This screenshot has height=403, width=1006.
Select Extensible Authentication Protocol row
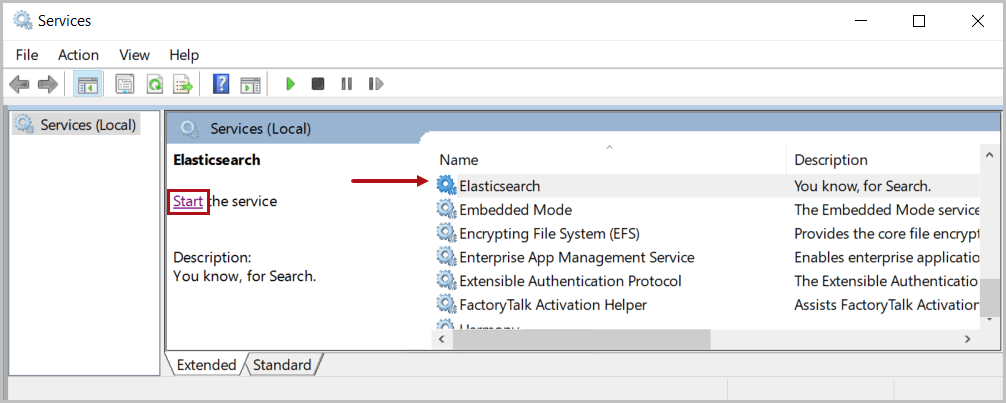707,281
